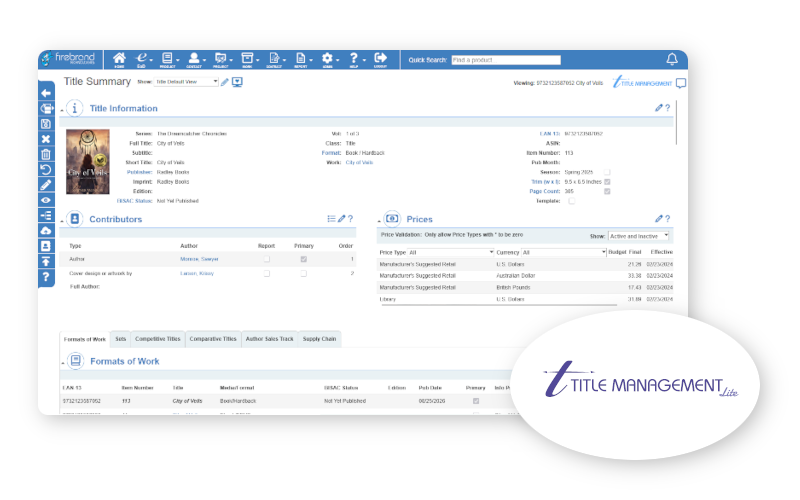The width and height of the screenshot is (800, 500).
Task: Click the save disk icon in sidebar
Action: pyautogui.click(x=46, y=124)
